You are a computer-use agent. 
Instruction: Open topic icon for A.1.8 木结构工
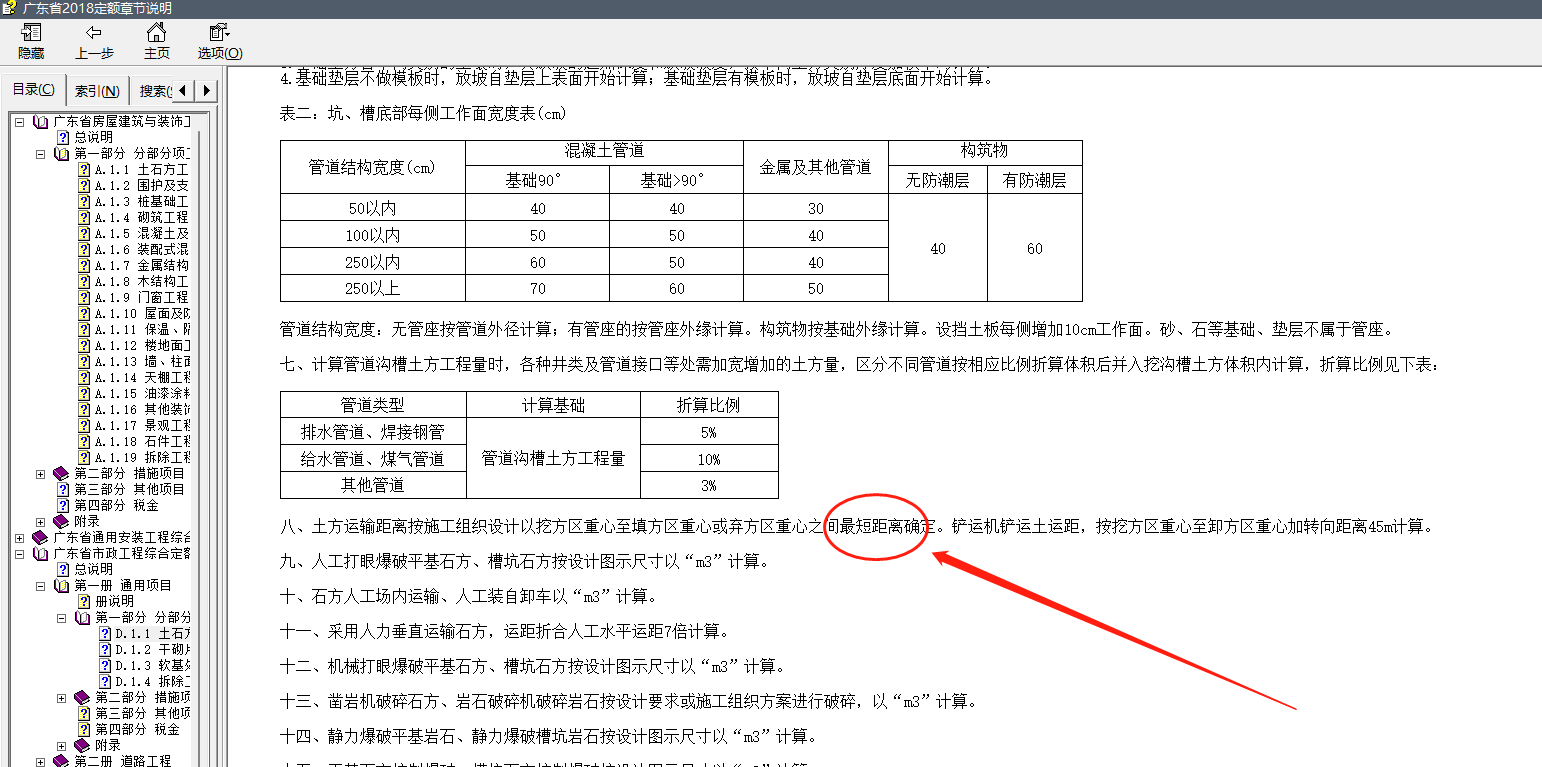click(84, 281)
